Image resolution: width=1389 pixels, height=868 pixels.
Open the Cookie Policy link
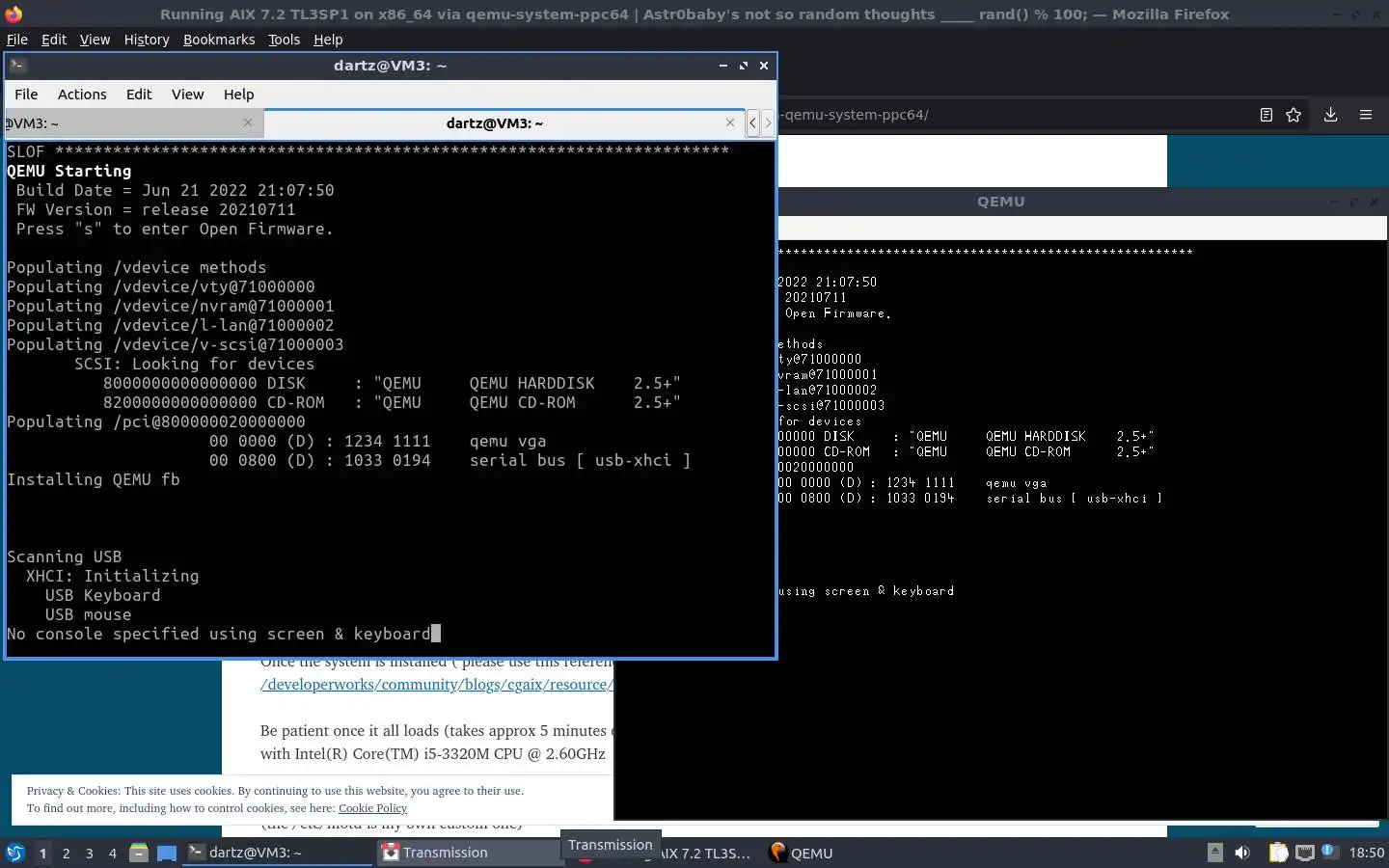pyautogui.click(x=372, y=808)
